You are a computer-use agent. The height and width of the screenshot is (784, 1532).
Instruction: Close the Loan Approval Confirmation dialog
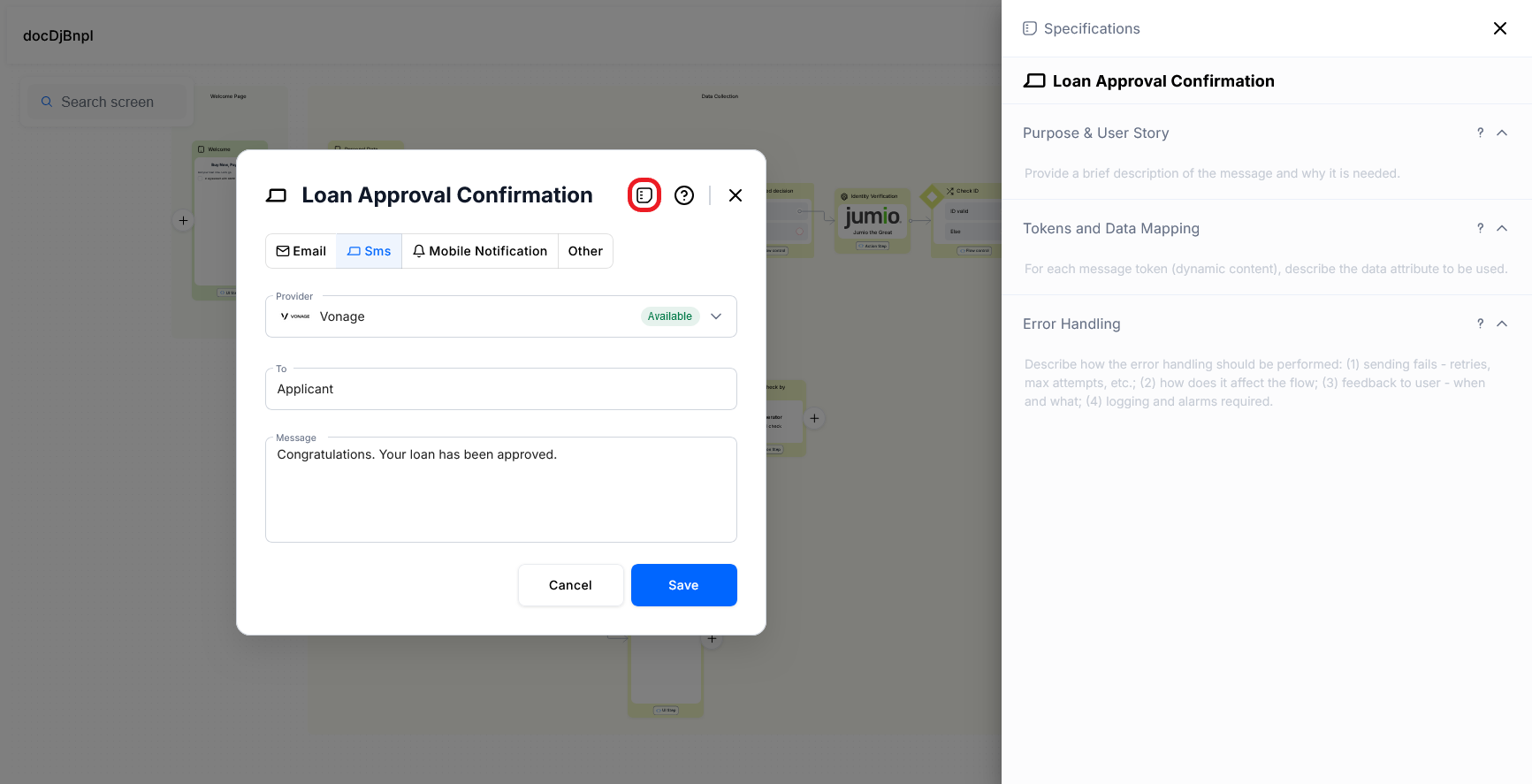(736, 195)
